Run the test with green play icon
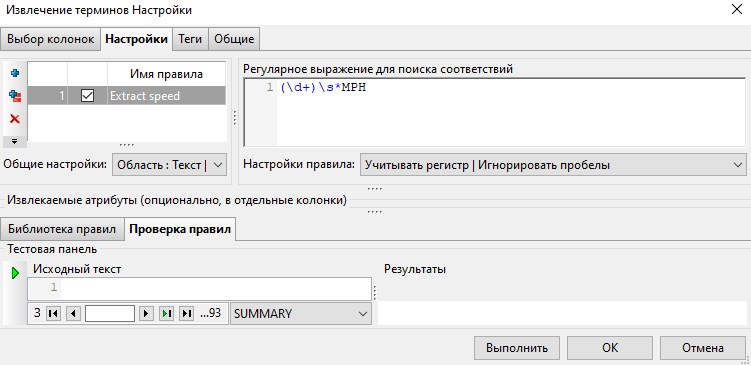751x365 pixels. tap(15, 274)
